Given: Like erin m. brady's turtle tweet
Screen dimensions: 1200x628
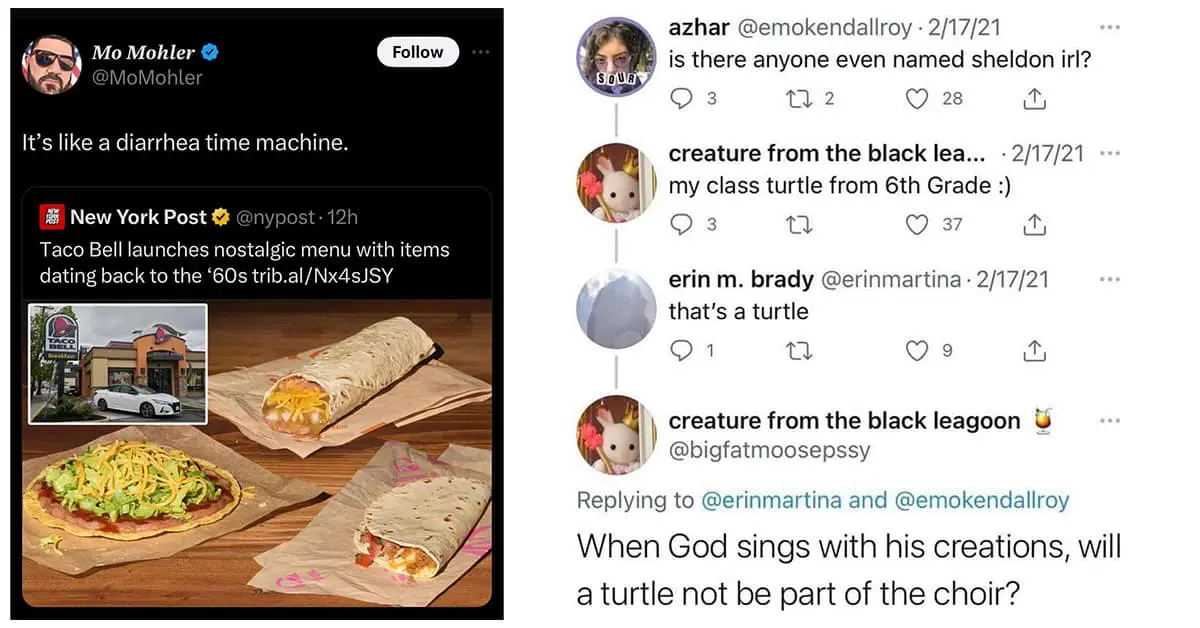Looking at the screenshot, I should (916, 350).
